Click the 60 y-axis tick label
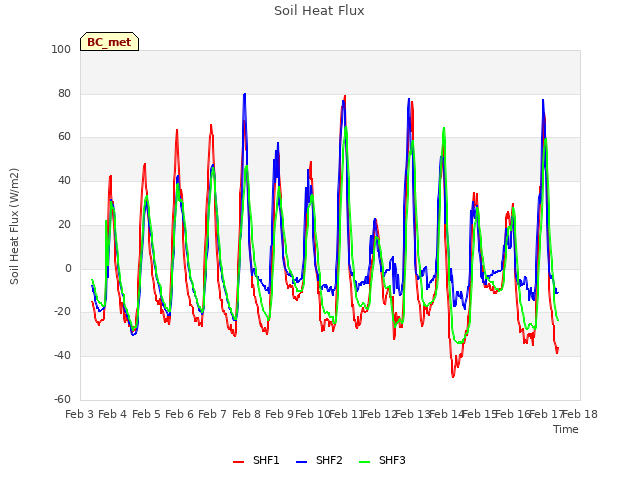 pyautogui.click(x=64, y=137)
